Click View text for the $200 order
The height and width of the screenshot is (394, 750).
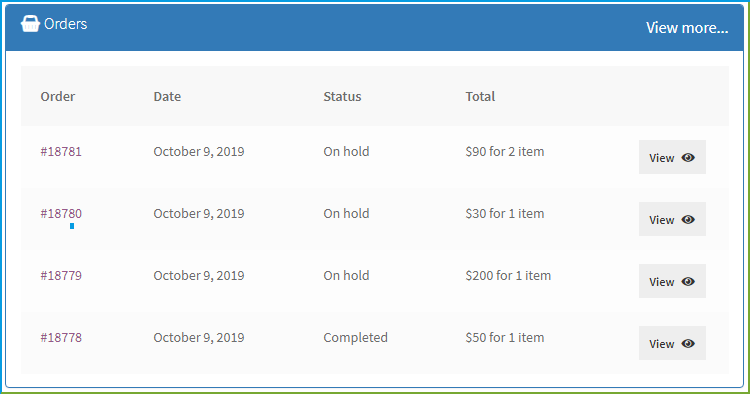pos(662,282)
